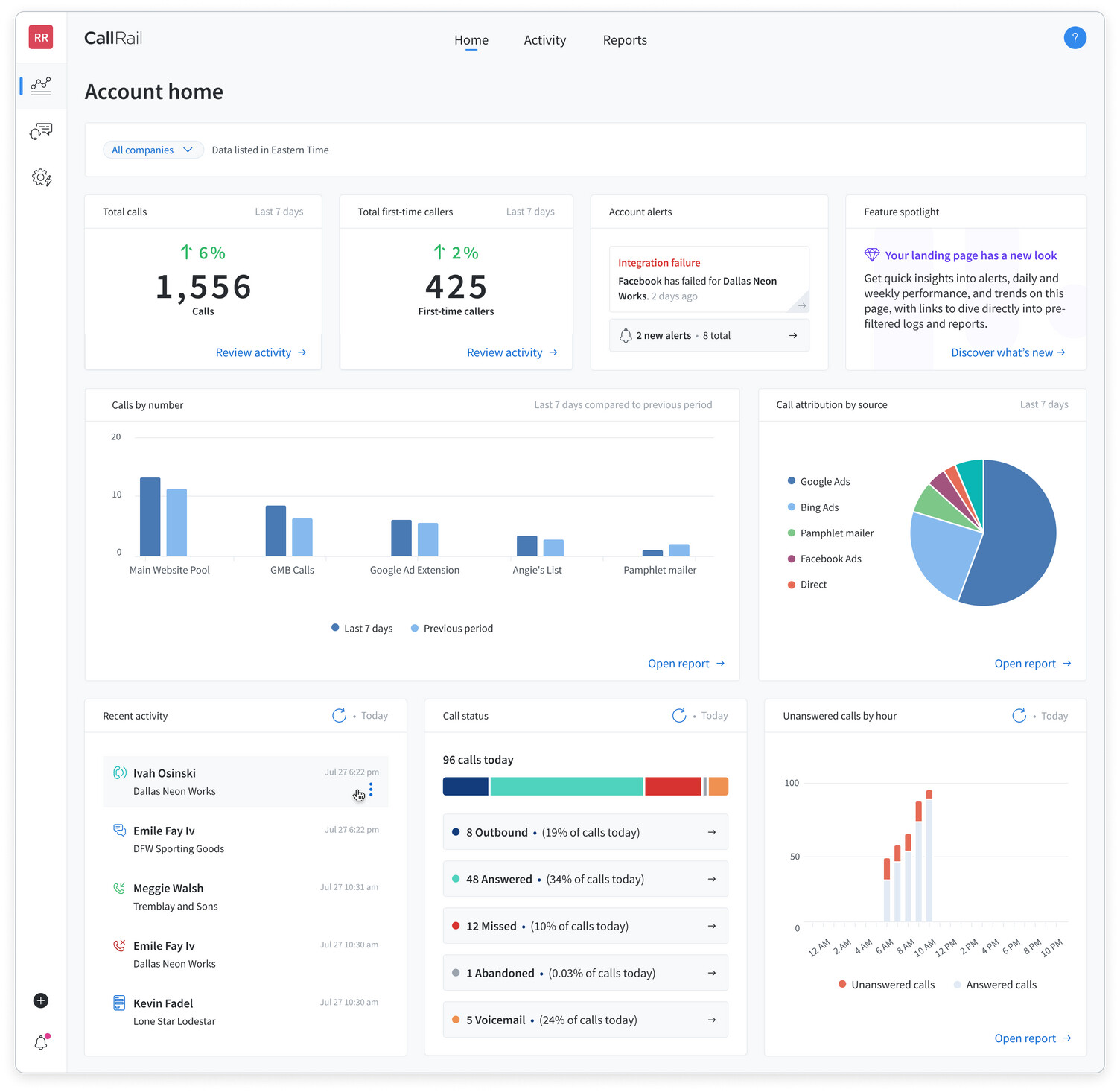Click the RR account avatar
Image resolution: width=1120 pixels, height=1092 pixels.
tap(41, 37)
